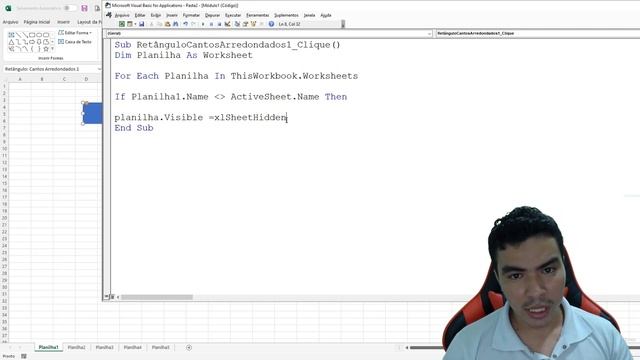Click the Name Box showing Retângulo: Cantos Arredondados 1
This screenshot has width=640, height=360.
tap(50, 69)
